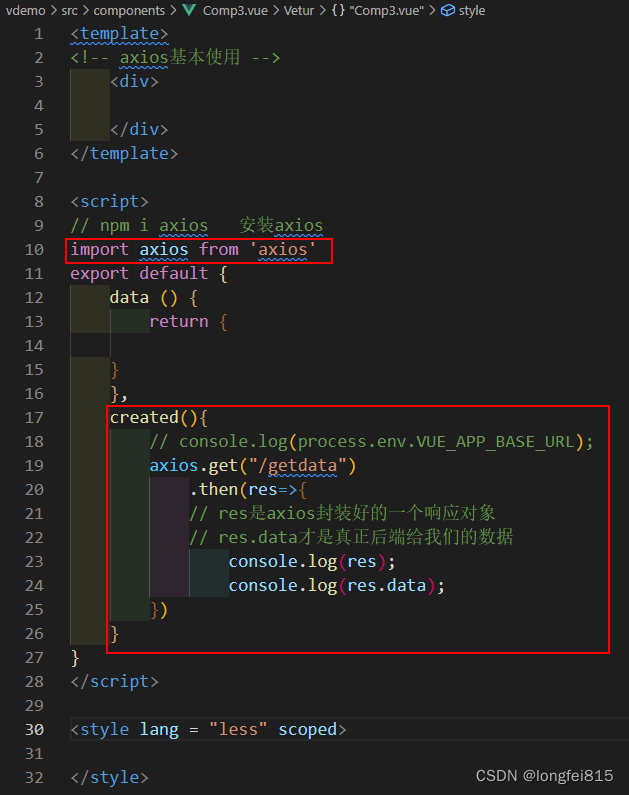Click the closing </div> tag
629x795 pixels.
[x=139, y=129]
